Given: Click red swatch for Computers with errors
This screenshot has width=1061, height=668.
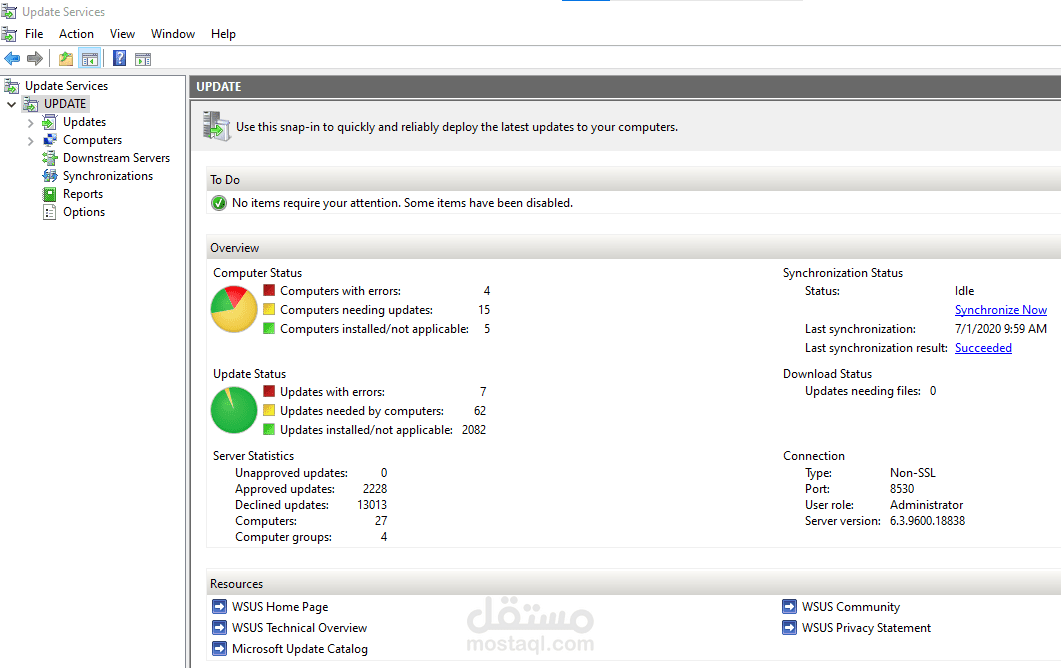Looking at the screenshot, I should [269, 290].
